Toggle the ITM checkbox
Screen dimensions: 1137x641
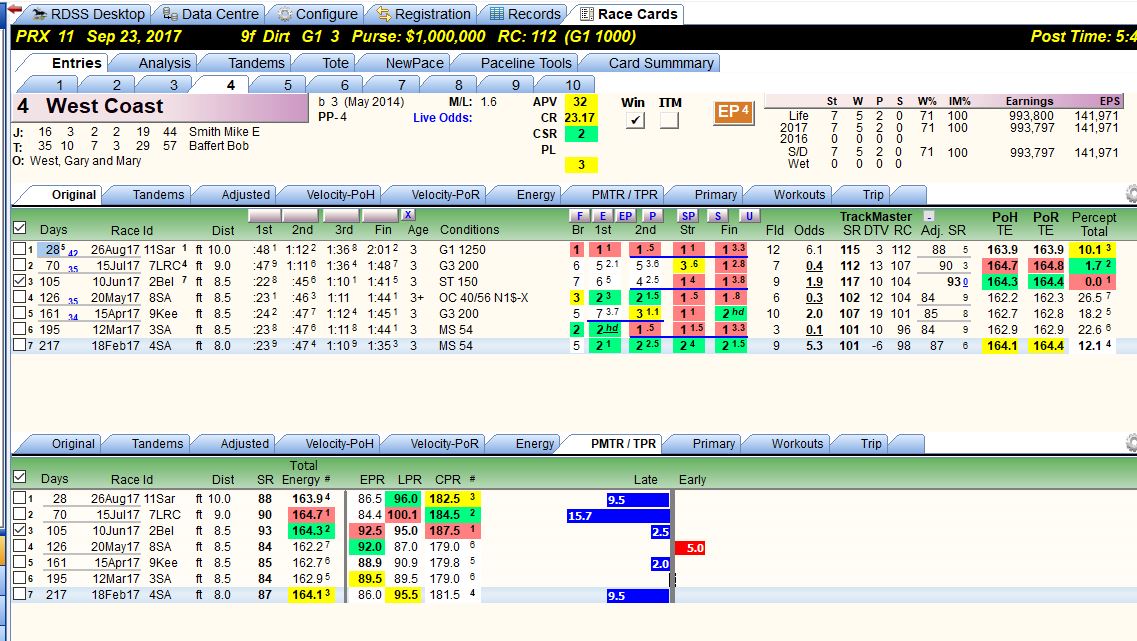pyautogui.click(x=669, y=120)
